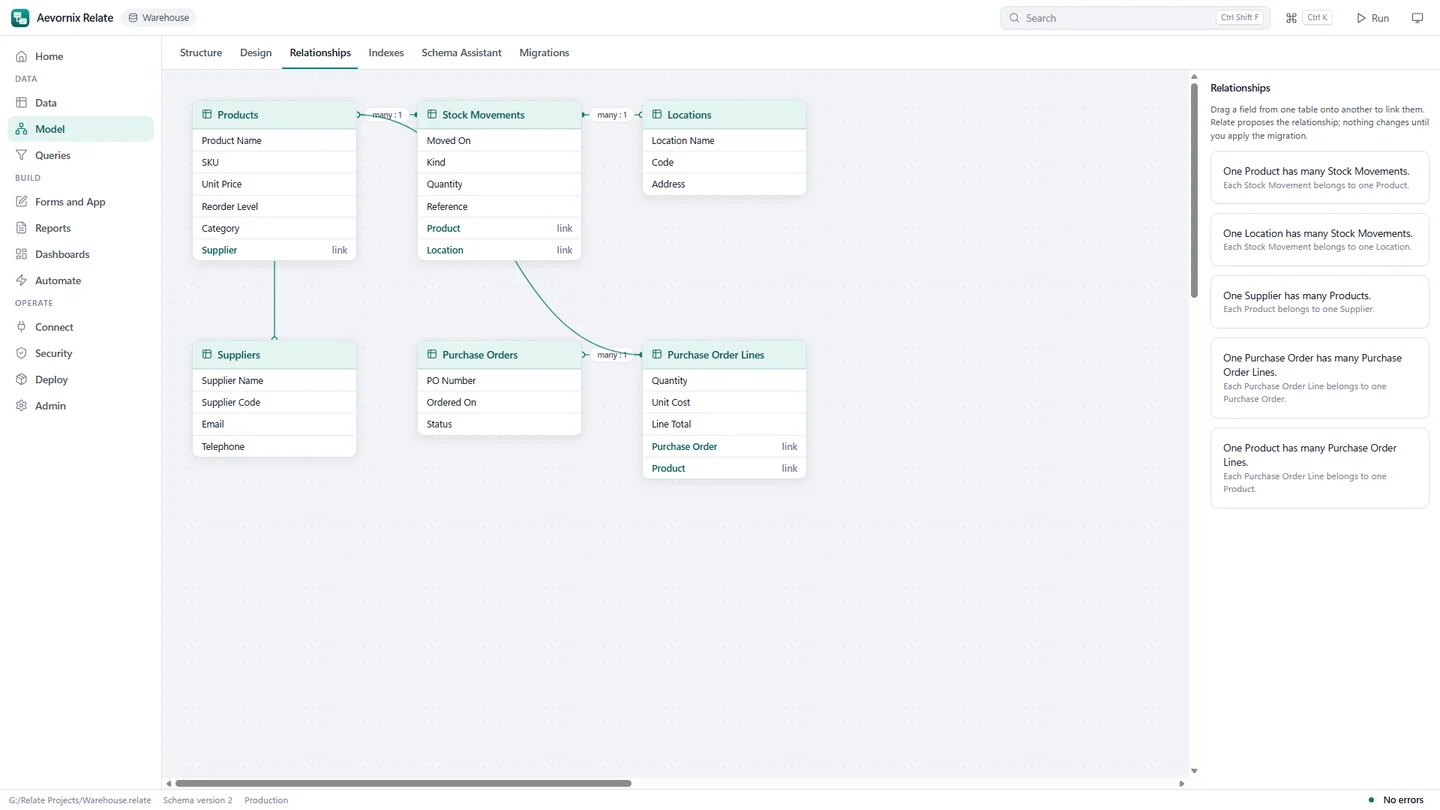
Task: Click the Queries funnel icon
Action: 21,155
